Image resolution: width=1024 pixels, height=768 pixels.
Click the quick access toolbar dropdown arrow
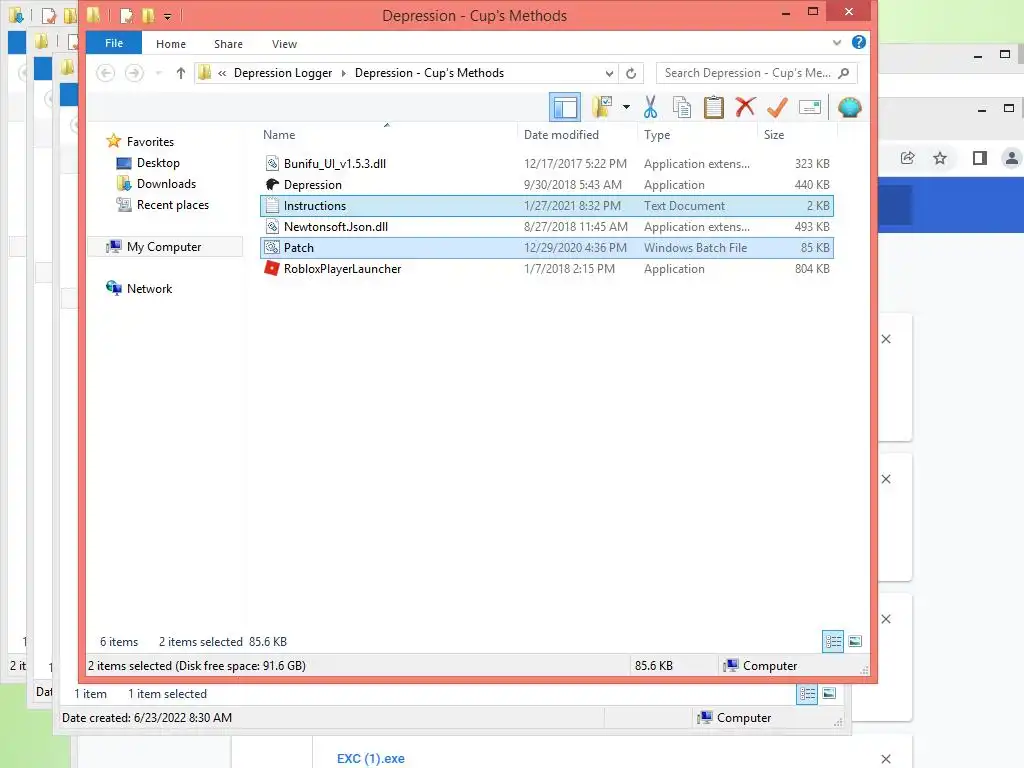167,16
